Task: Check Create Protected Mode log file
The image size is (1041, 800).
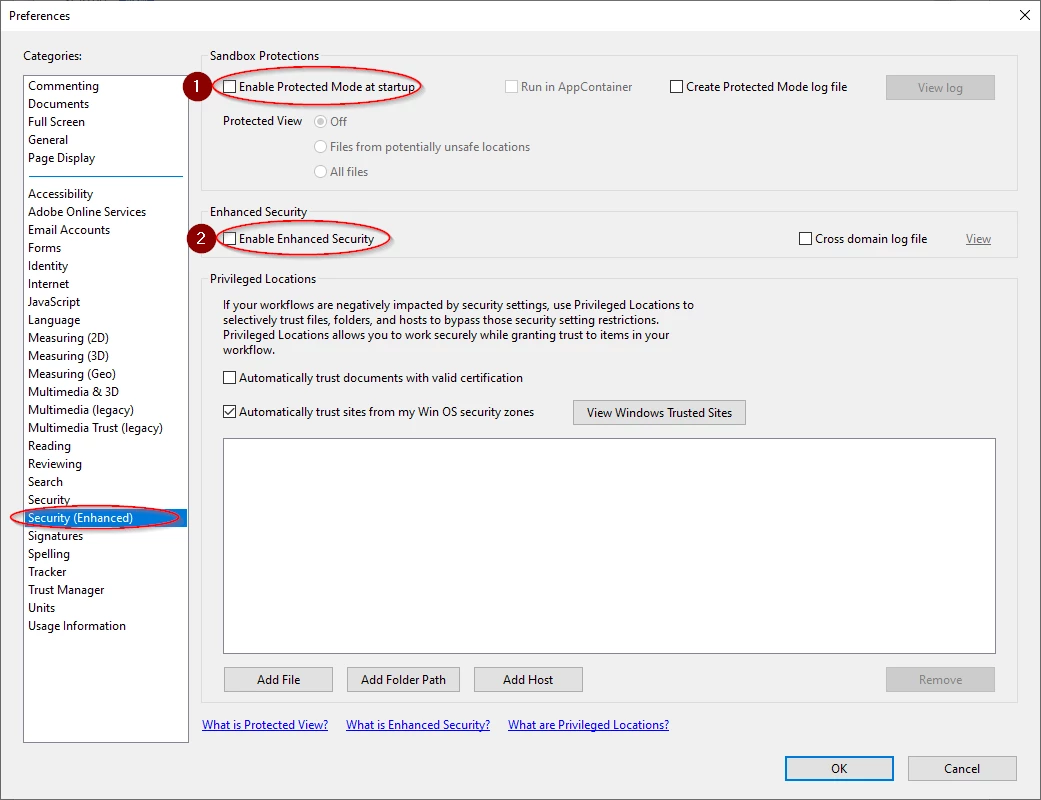Action: pyautogui.click(x=677, y=87)
